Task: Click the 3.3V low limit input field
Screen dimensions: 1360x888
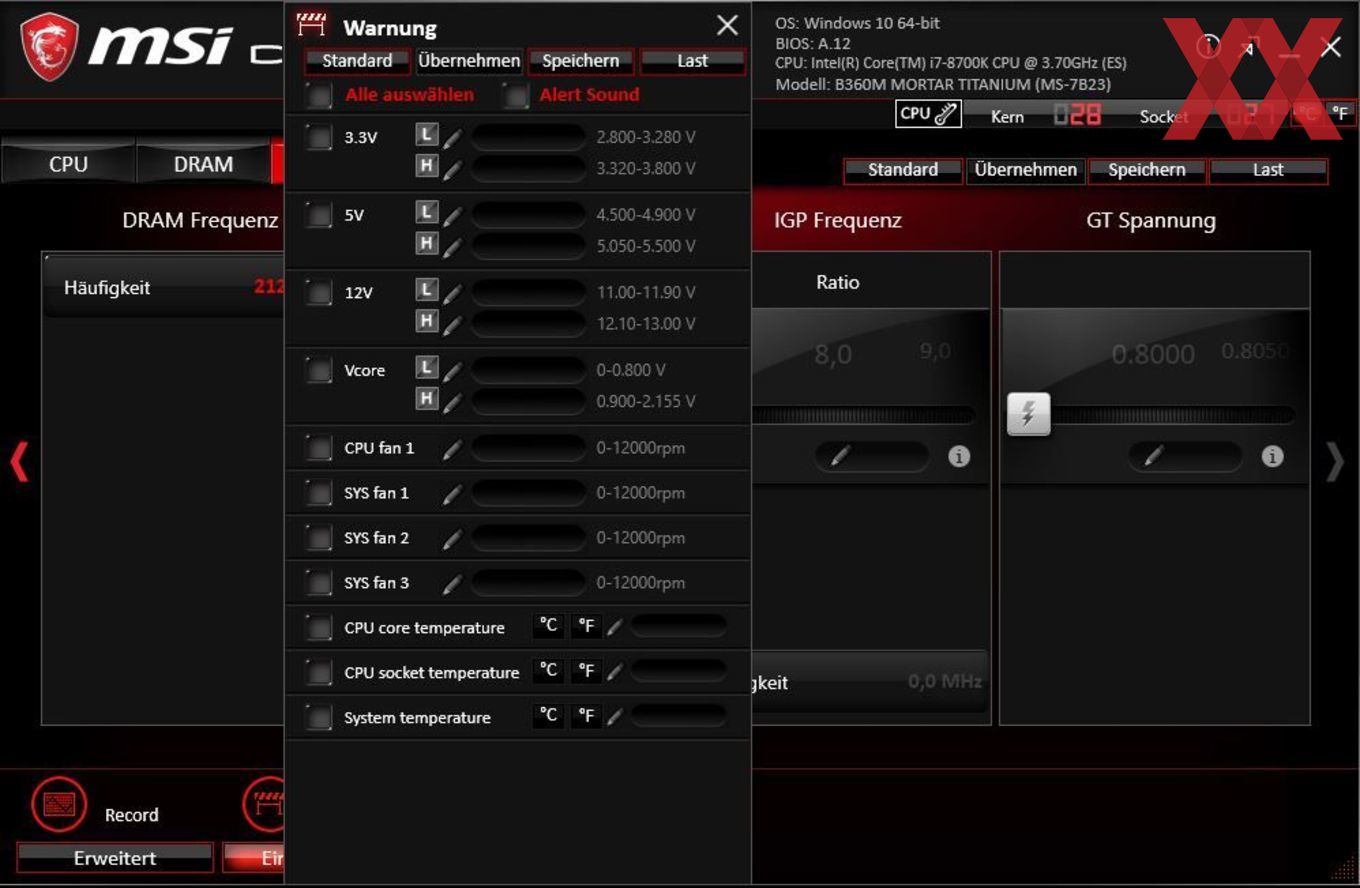Action: (529, 137)
